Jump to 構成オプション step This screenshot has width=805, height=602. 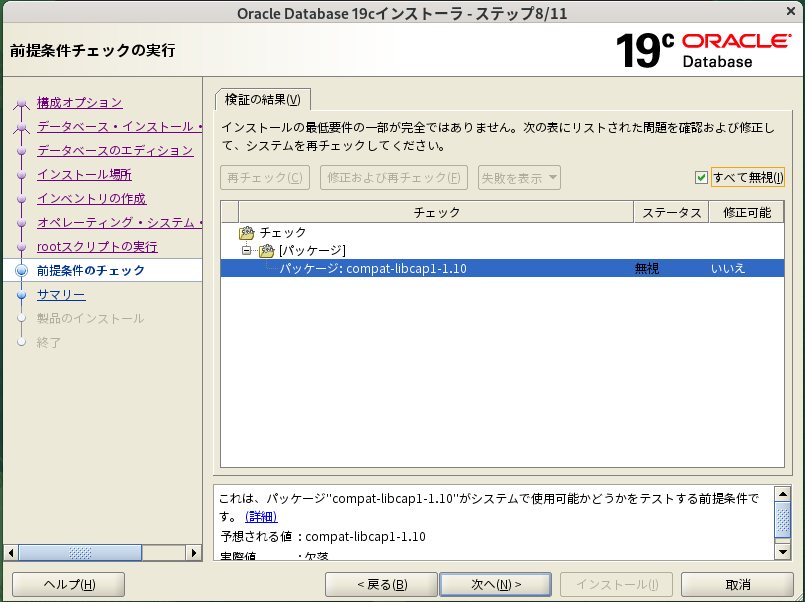coord(80,103)
